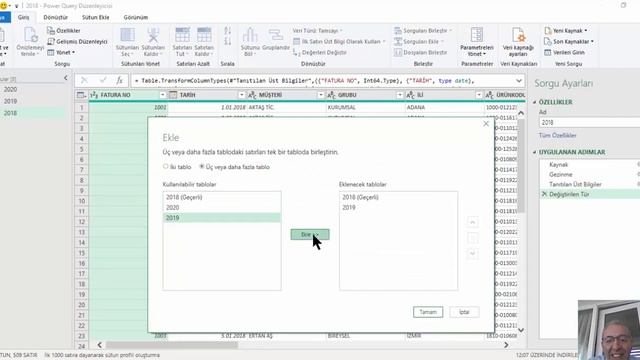Open Özellikler in the Sorgu group
Image resolution: width=640 pixels, height=360 pixels.
point(64,31)
